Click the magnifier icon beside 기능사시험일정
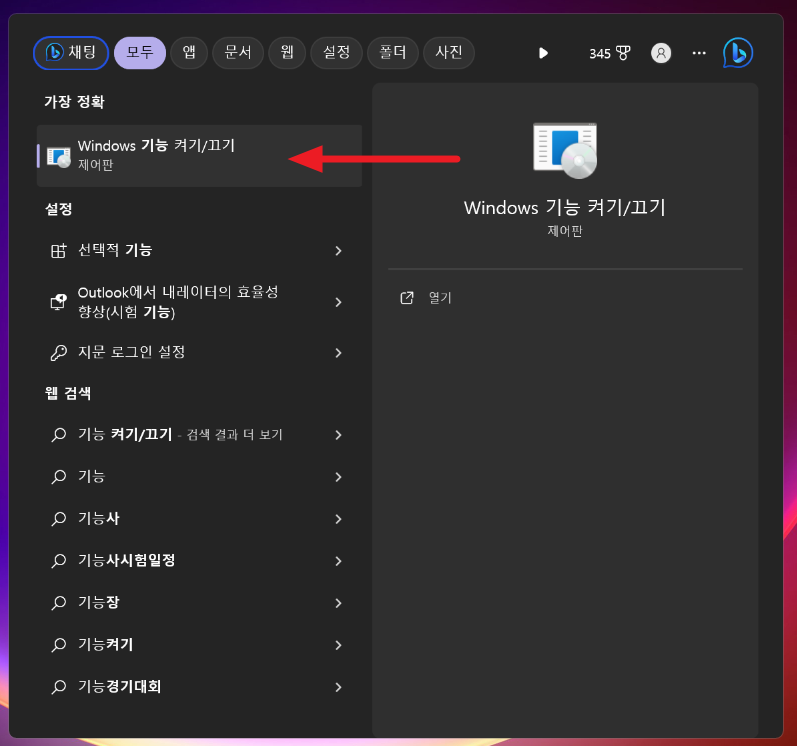The width and height of the screenshot is (797, 746). click(58, 561)
